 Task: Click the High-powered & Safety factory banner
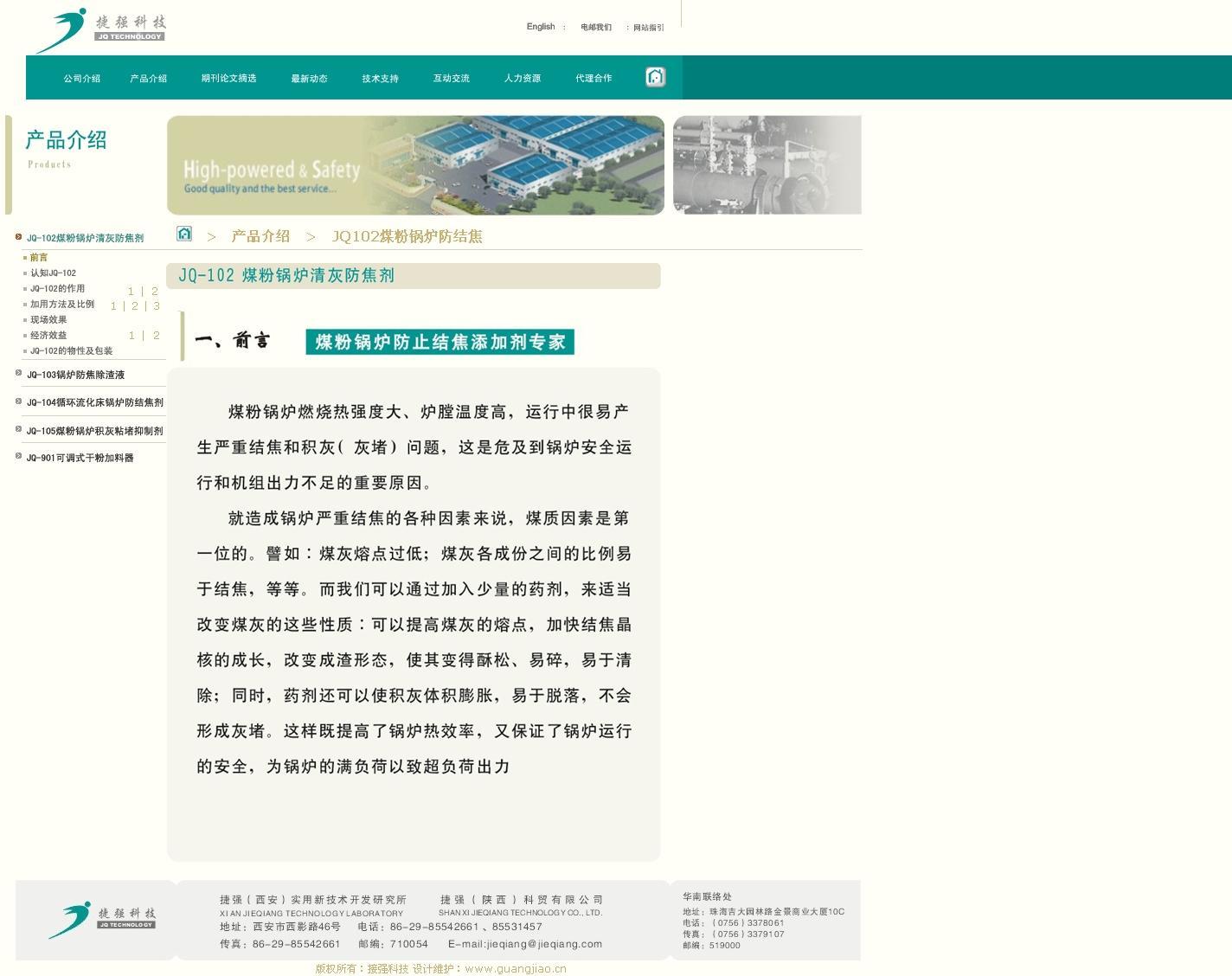coord(415,165)
